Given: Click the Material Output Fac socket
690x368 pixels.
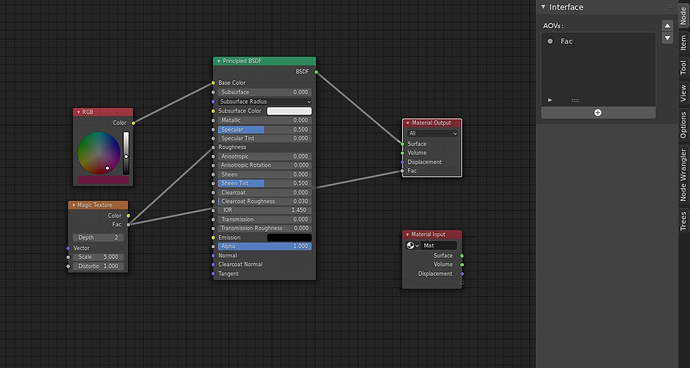Looking at the screenshot, I should tap(402, 171).
